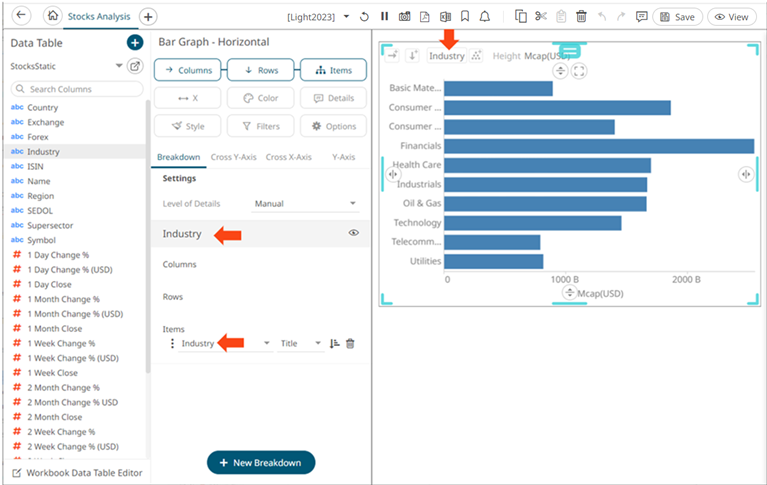Delete the Industry item with trash icon
Viewport: 767px width, 485px height.
350,343
